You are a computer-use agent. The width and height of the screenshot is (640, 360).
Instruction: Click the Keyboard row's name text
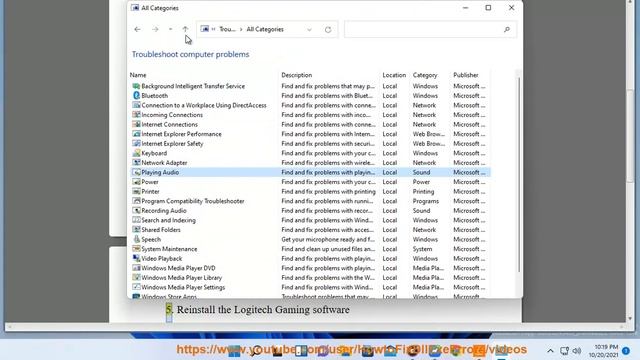(154, 153)
